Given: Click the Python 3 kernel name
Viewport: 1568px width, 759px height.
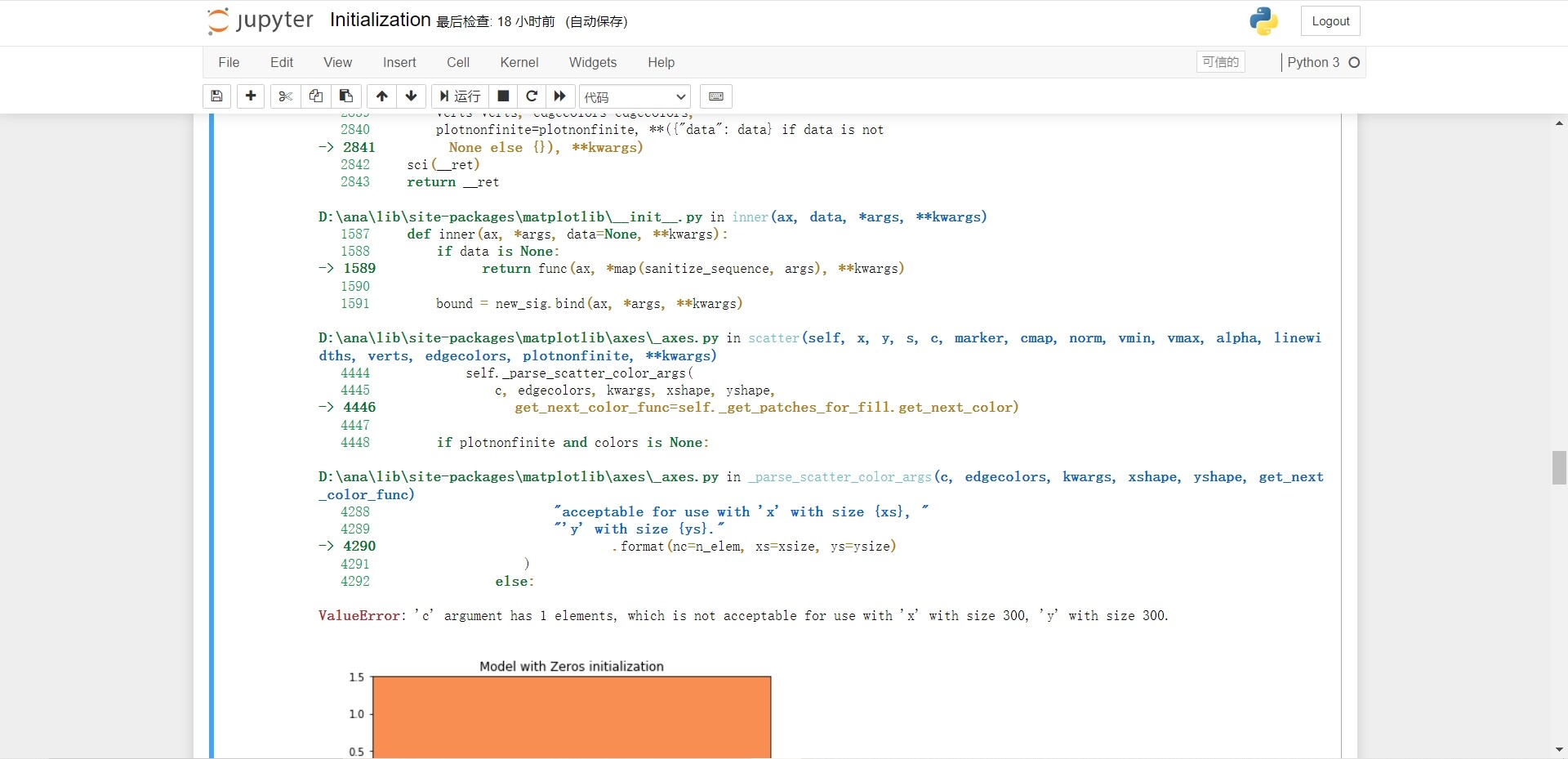Looking at the screenshot, I should pos(1313,62).
